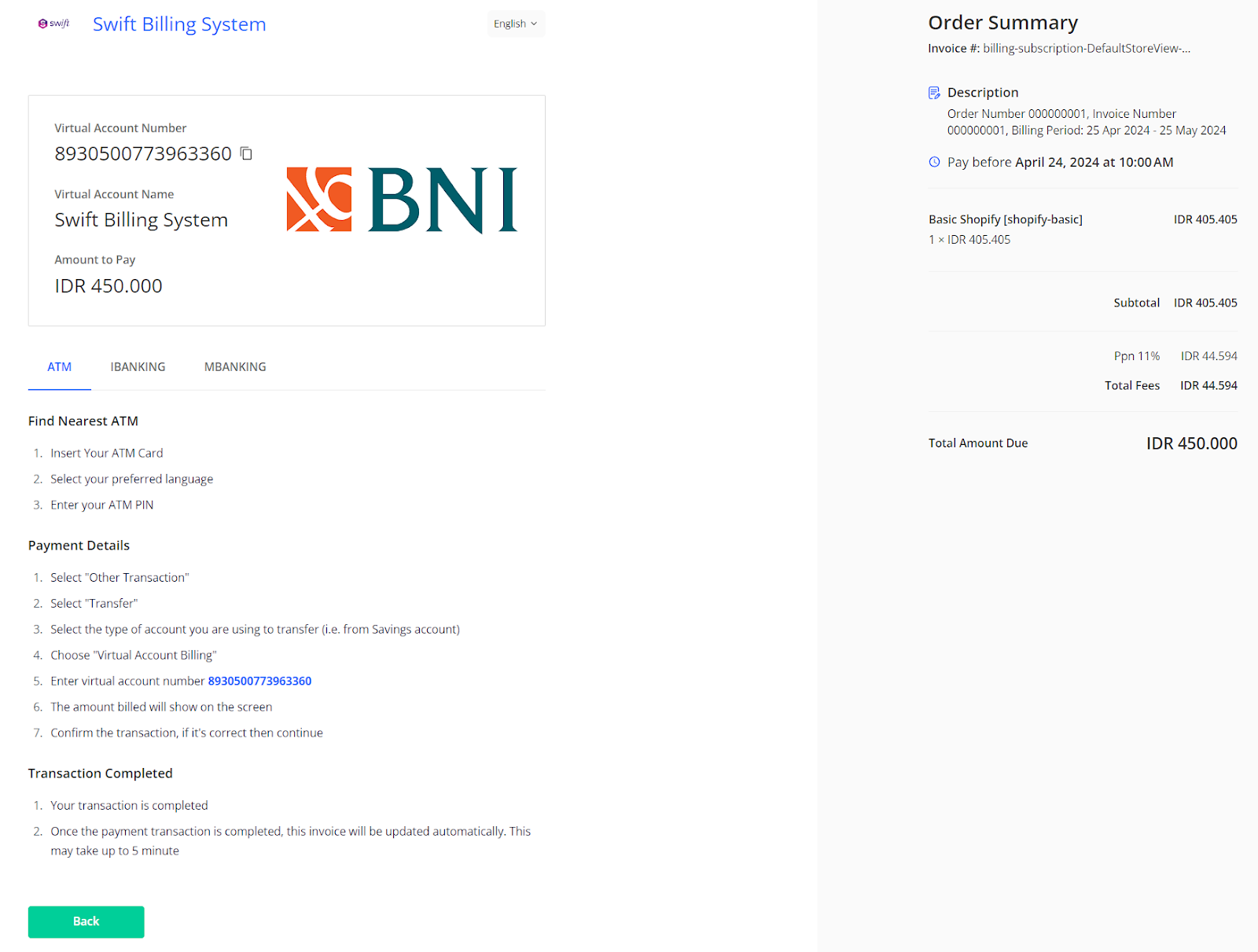The width and height of the screenshot is (1258, 952).
Task: Click the Total Amount Due IDR 450.000 value
Action: click(1192, 443)
